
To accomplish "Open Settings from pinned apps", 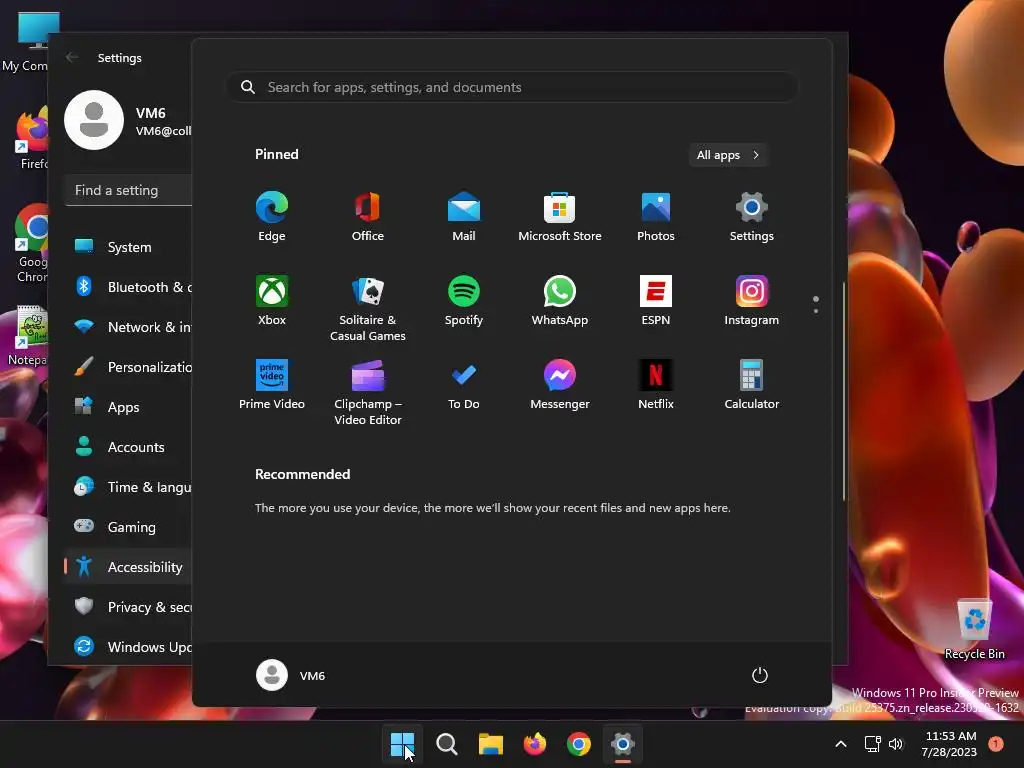I will click(x=752, y=217).
